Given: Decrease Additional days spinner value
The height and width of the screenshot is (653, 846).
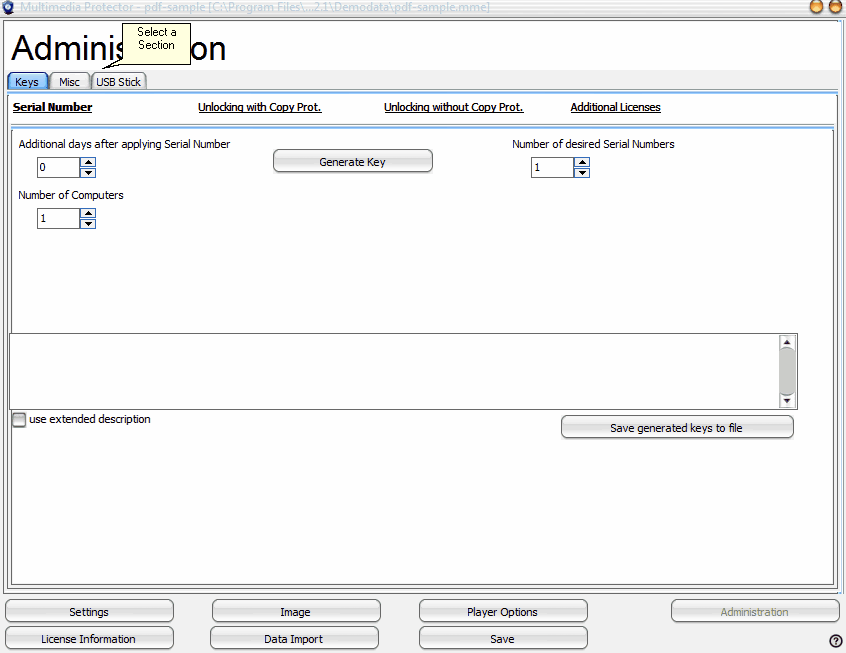Looking at the screenshot, I should pos(88,173).
